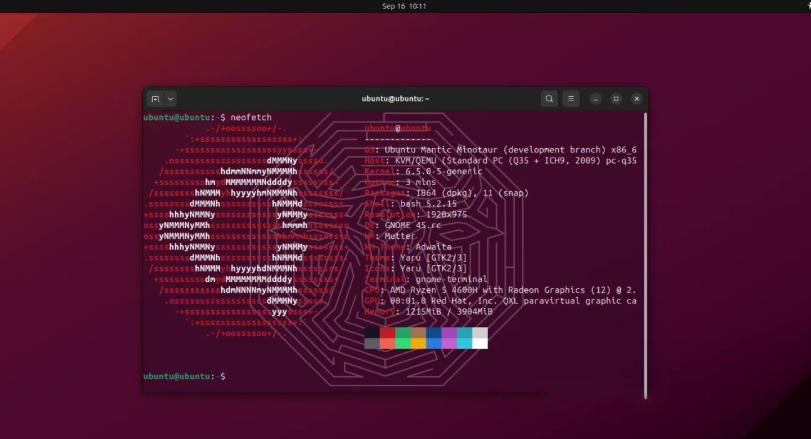The height and width of the screenshot is (439, 811).
Task: Click the Terminal gnome-terminal line
Action: pos(426,279)
